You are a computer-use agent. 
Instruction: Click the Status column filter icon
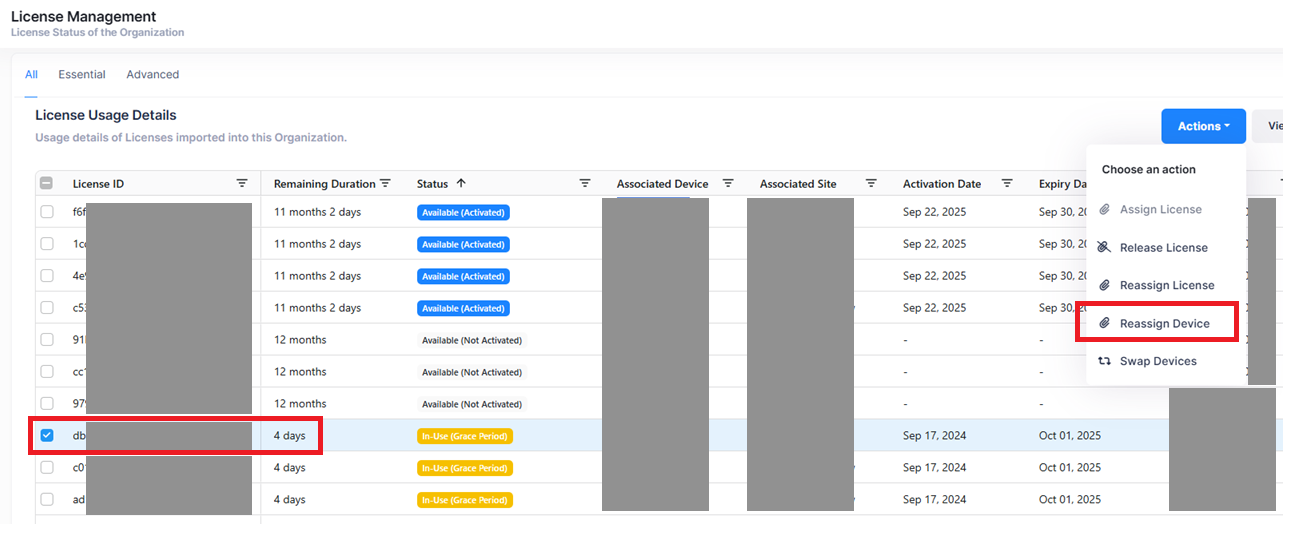pos(585,184)
